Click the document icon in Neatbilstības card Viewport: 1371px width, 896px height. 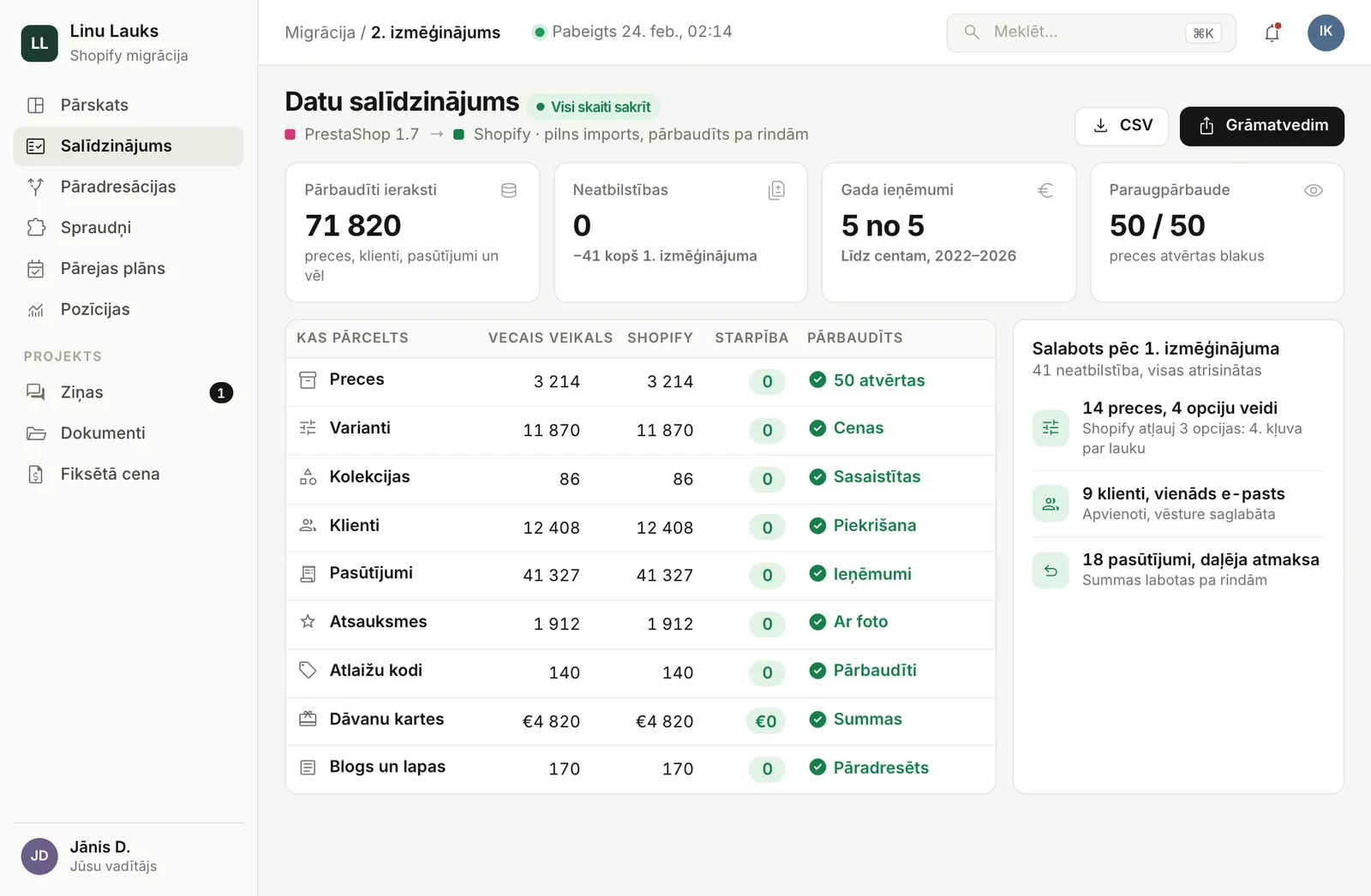coord(776,190)
